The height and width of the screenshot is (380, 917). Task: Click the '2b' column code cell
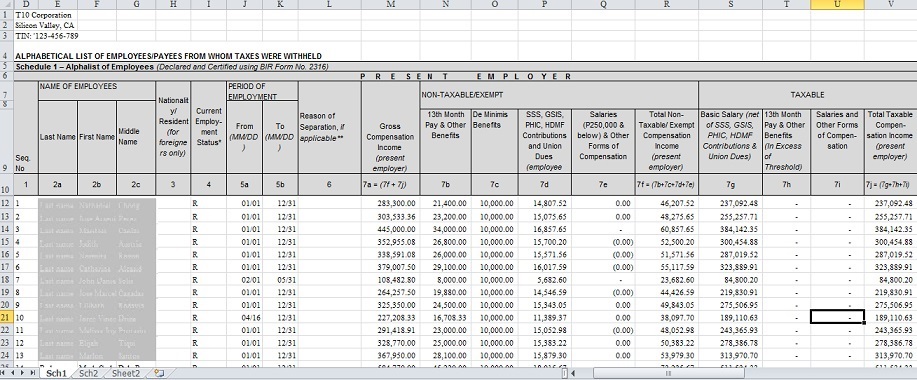(x=96, y=184)
